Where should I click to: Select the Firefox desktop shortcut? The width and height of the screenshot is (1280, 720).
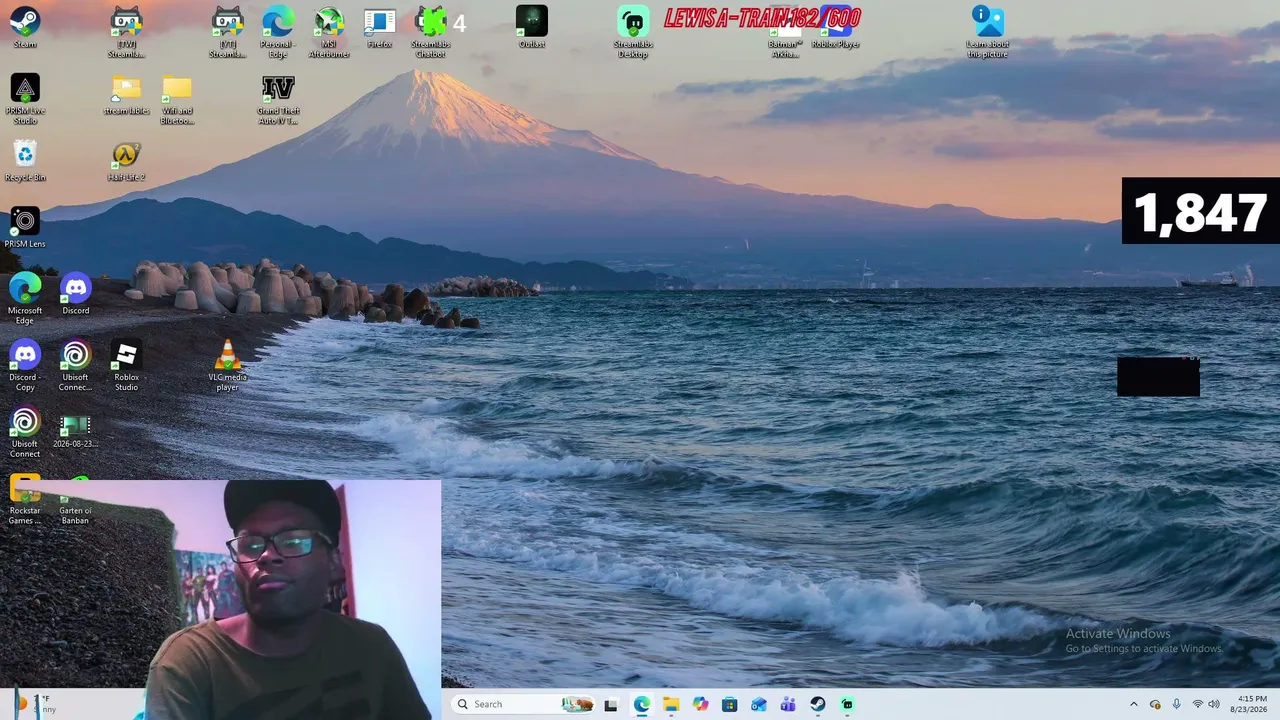pyautogui.click(x=379, y=27)
